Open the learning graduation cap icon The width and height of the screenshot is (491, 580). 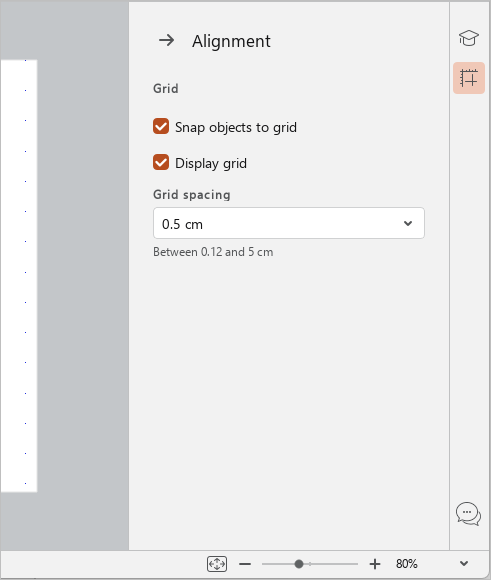[x=468, y=38]
